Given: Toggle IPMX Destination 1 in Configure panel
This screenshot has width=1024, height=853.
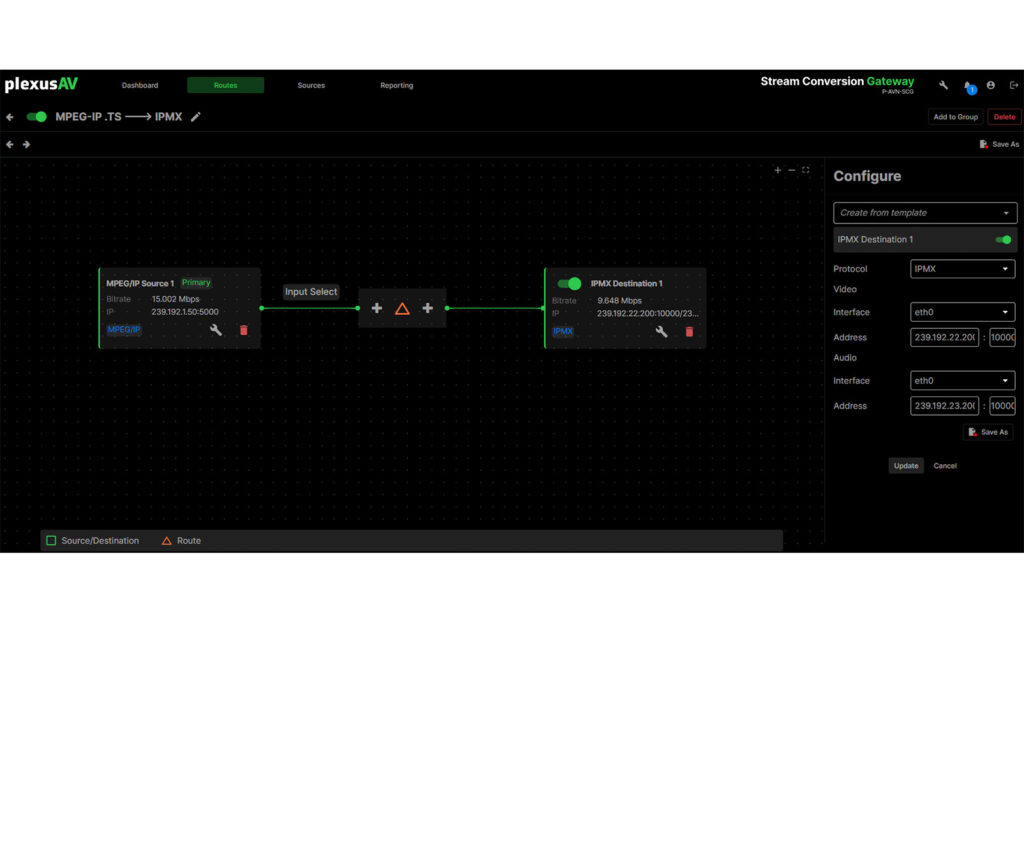Looking at the screenshot, I should (x=1003, y=240).
